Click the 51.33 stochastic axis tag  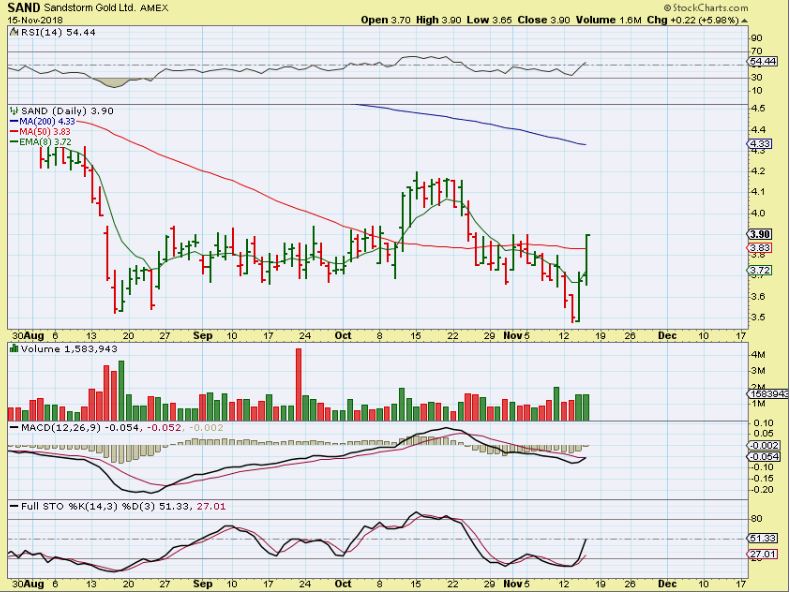pyautogui.click(x=762, y=538)
